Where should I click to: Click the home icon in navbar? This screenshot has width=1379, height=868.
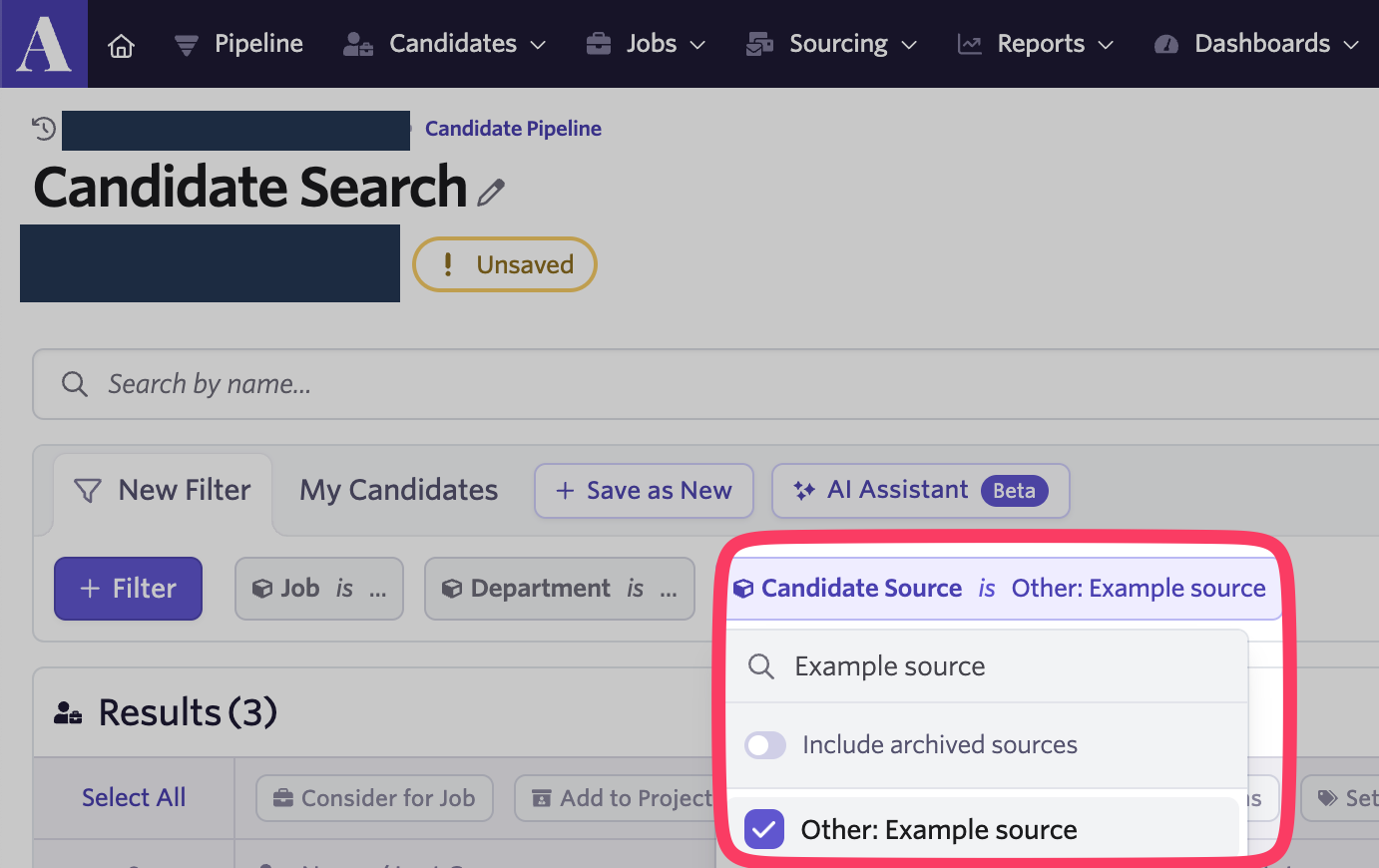[x=121, y=45]
